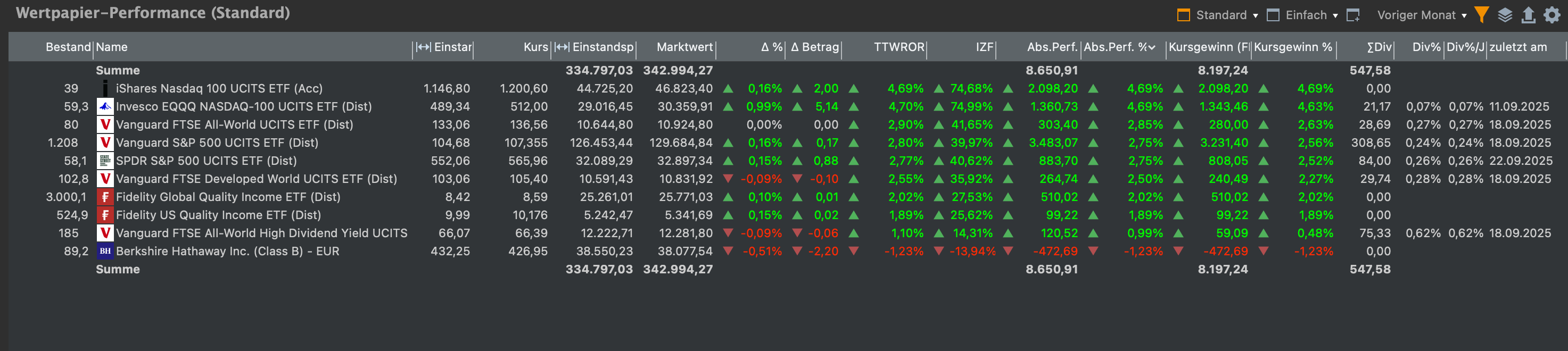Screen dimensions: 1568x351
Task: Select the iShares Nasdaq 100 UCITS ETF row
Action: pos(219,89)
